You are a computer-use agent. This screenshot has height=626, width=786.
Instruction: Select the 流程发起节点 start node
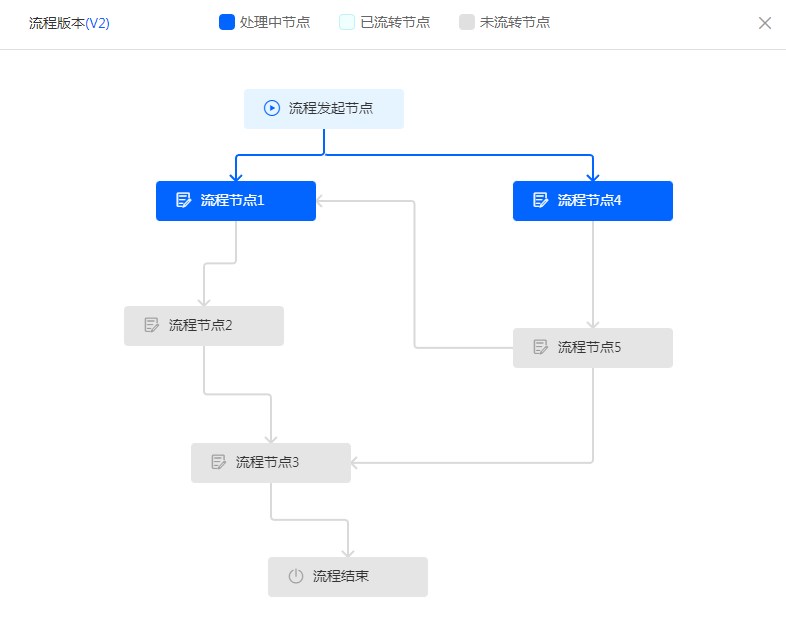[331, 108]
